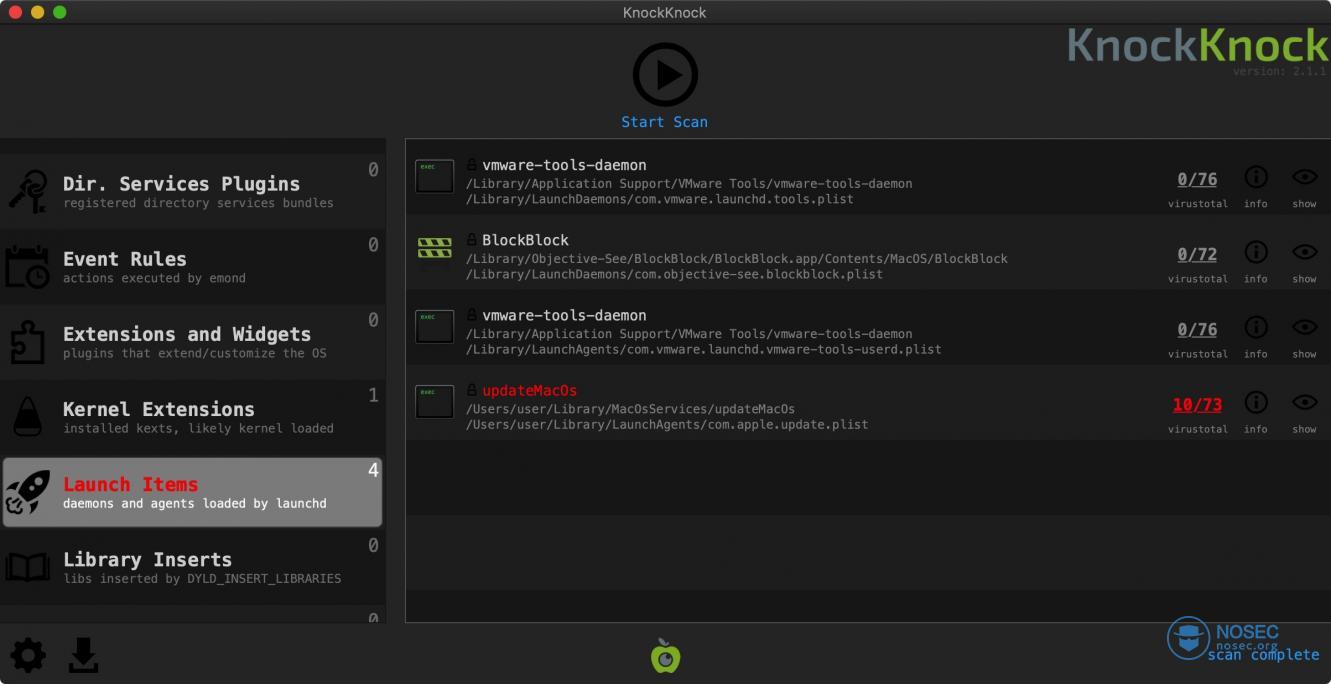Switch to the Kernel Extensions category
The image size is (1331, 684).
pos(193,416)
